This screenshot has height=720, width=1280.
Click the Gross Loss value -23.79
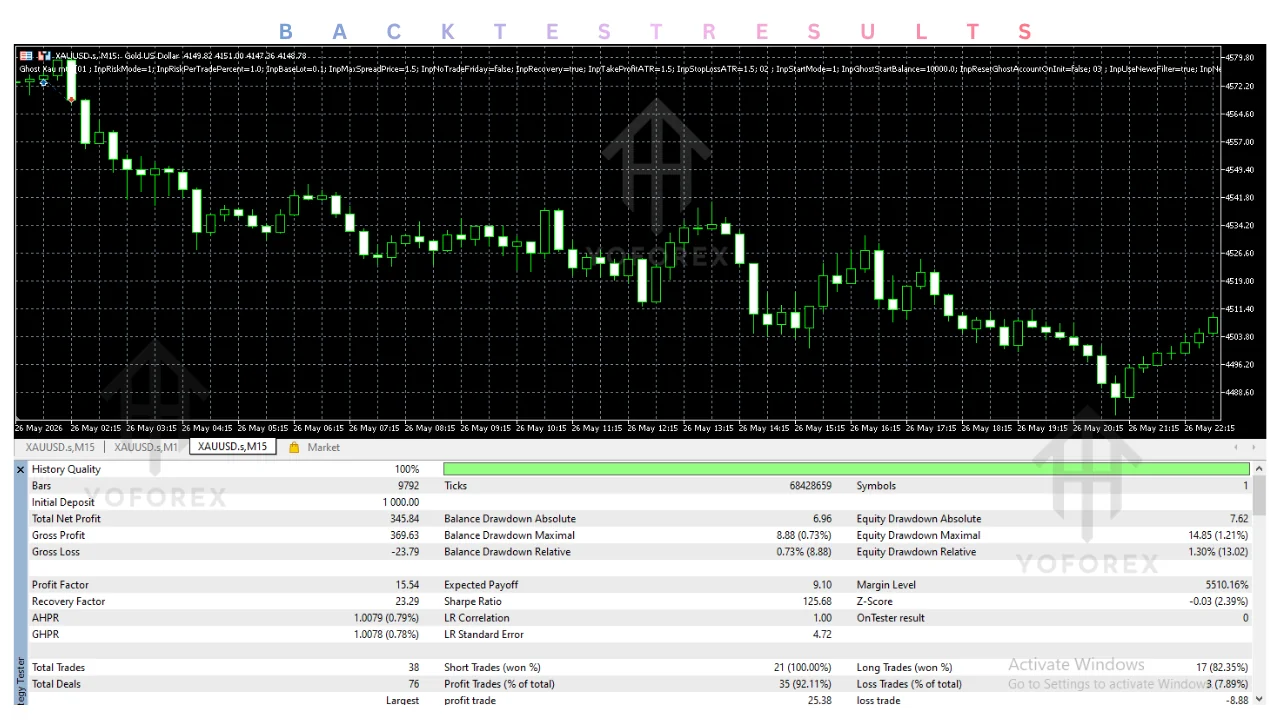click(x=405, y=552)
